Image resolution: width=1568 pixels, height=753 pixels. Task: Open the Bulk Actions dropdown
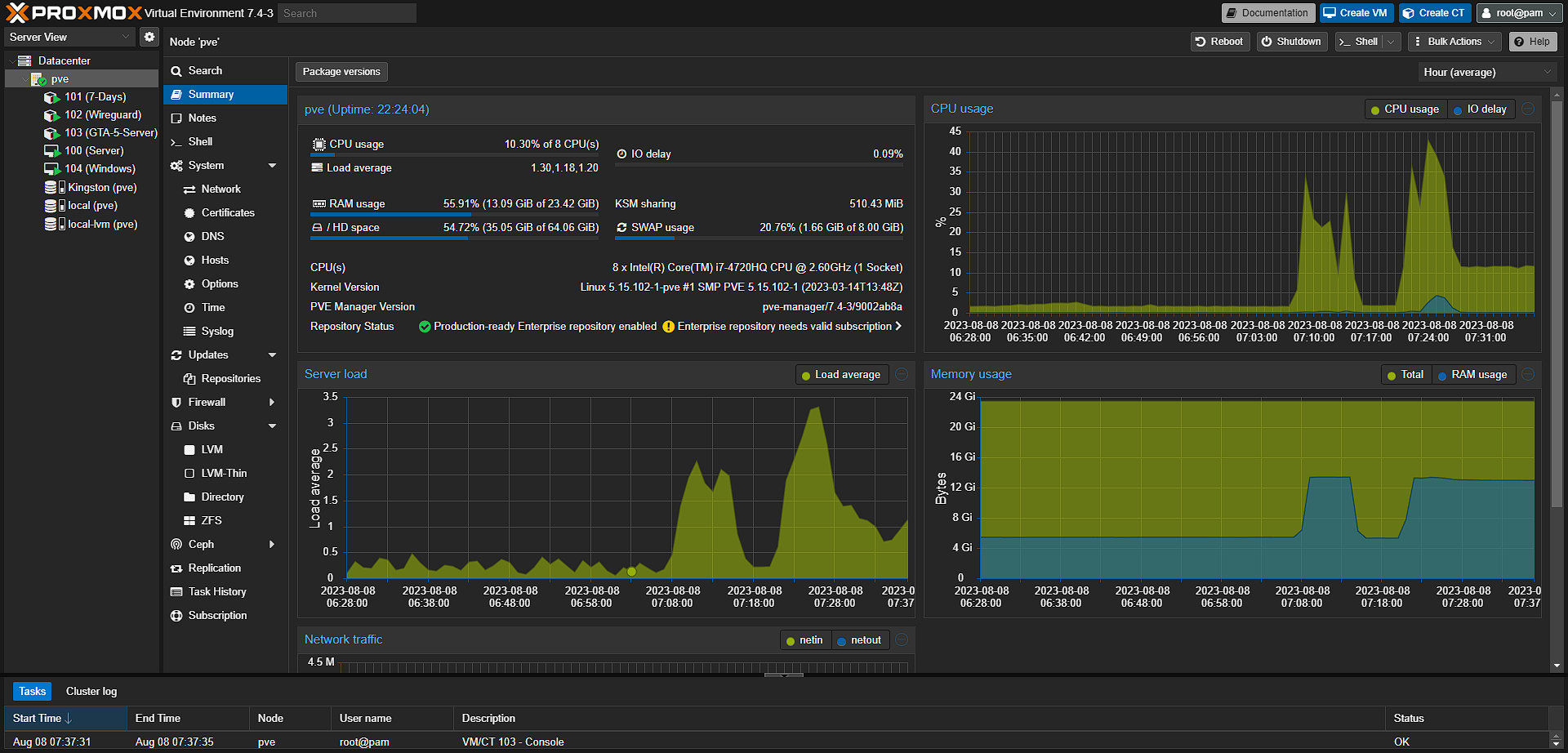pos(1454,42)
